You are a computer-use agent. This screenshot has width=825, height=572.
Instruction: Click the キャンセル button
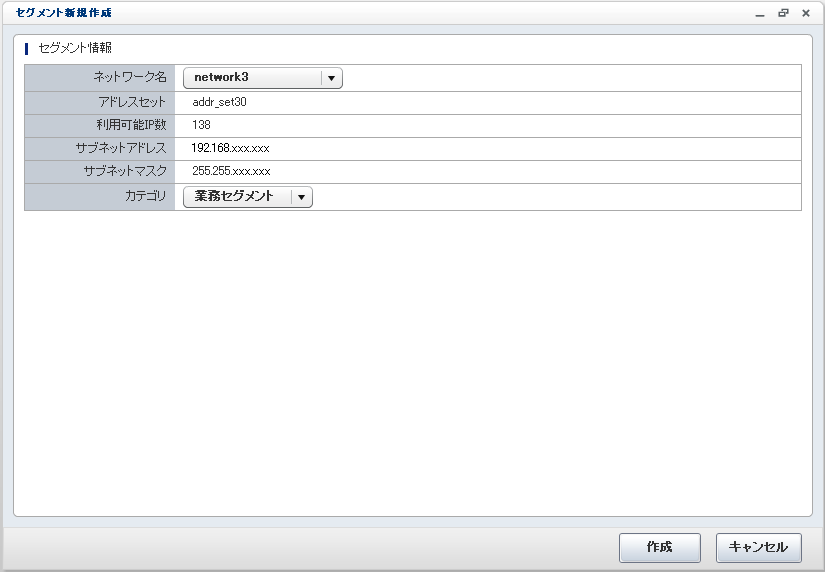tap(759, 547)
